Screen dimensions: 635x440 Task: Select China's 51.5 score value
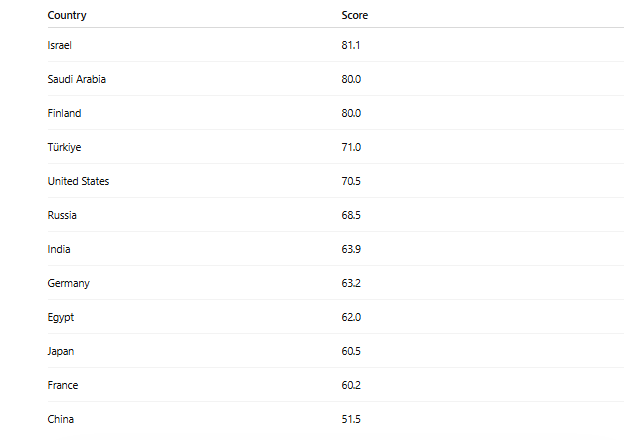pos(351,419)
